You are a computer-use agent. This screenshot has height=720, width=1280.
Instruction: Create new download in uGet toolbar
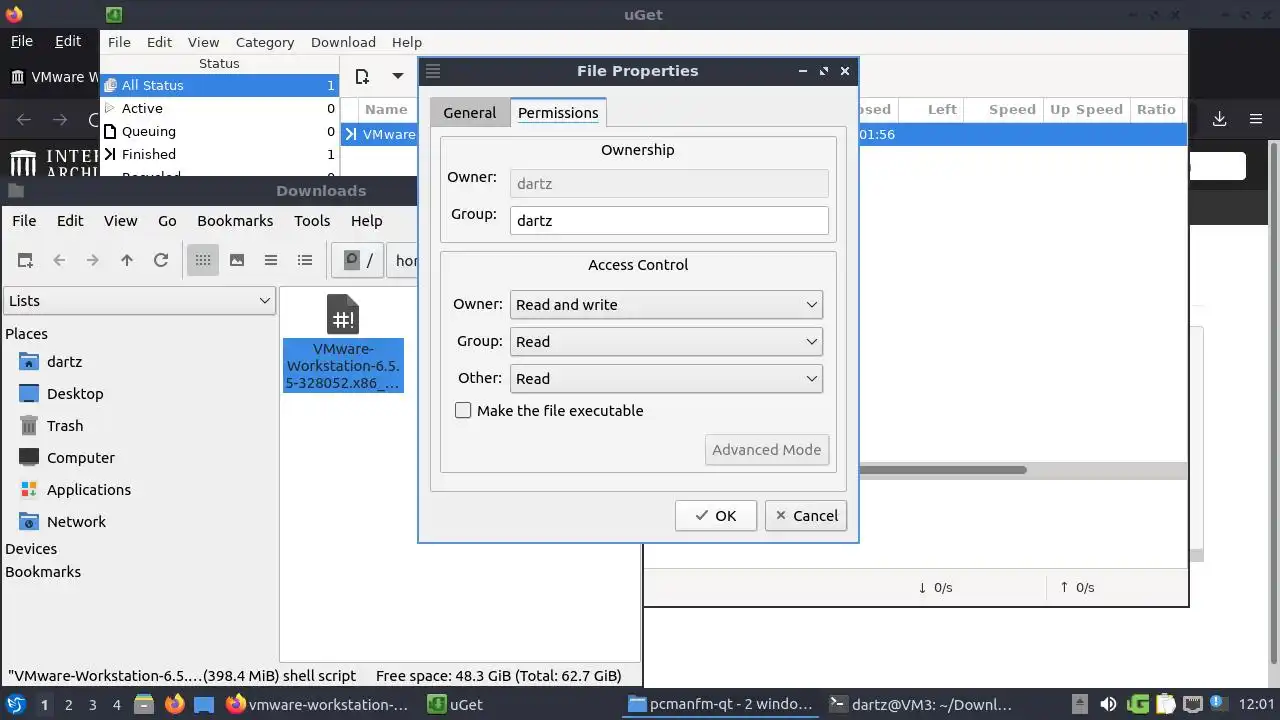coord(362,76)
